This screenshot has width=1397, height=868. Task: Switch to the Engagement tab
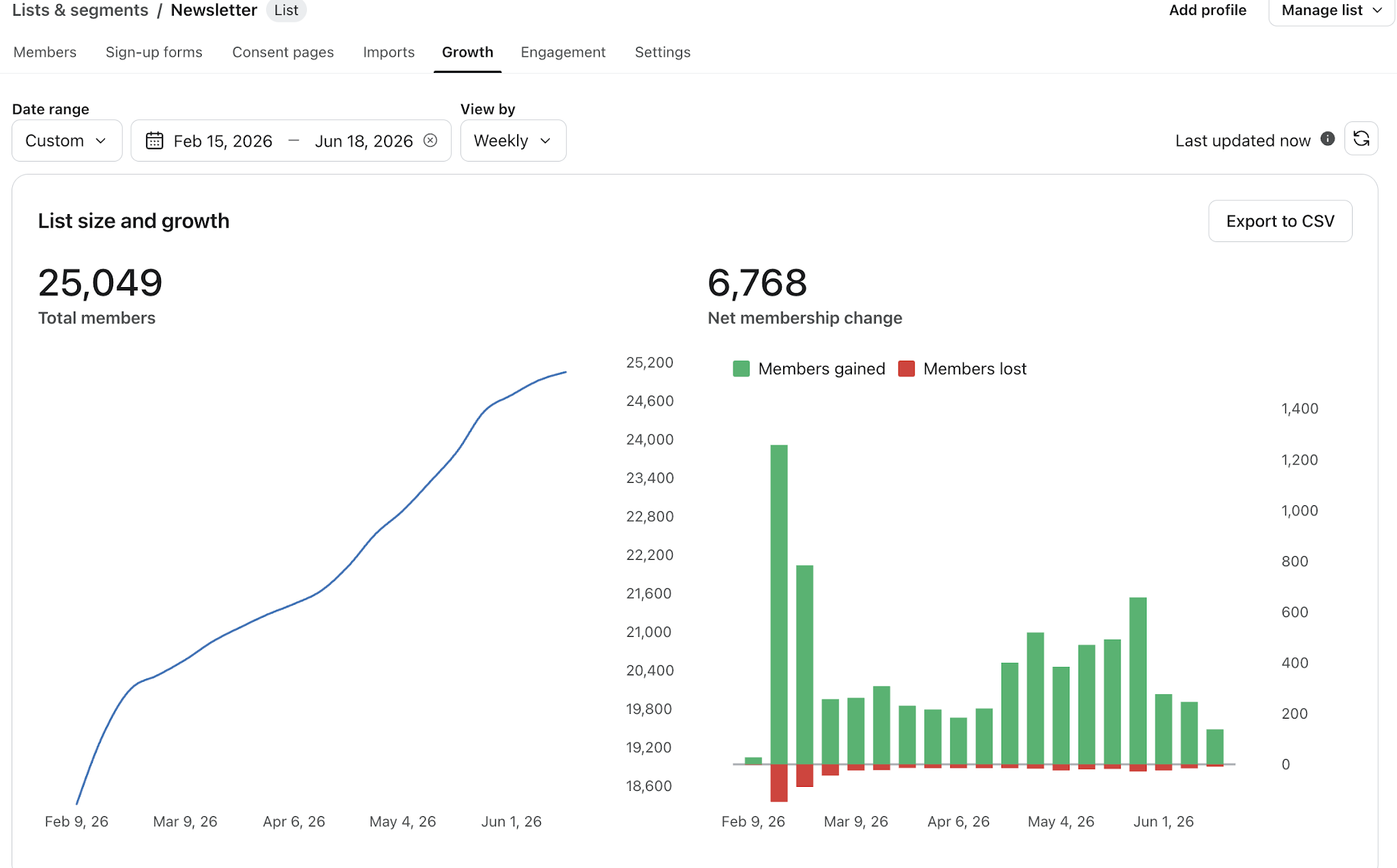[563, 53]
